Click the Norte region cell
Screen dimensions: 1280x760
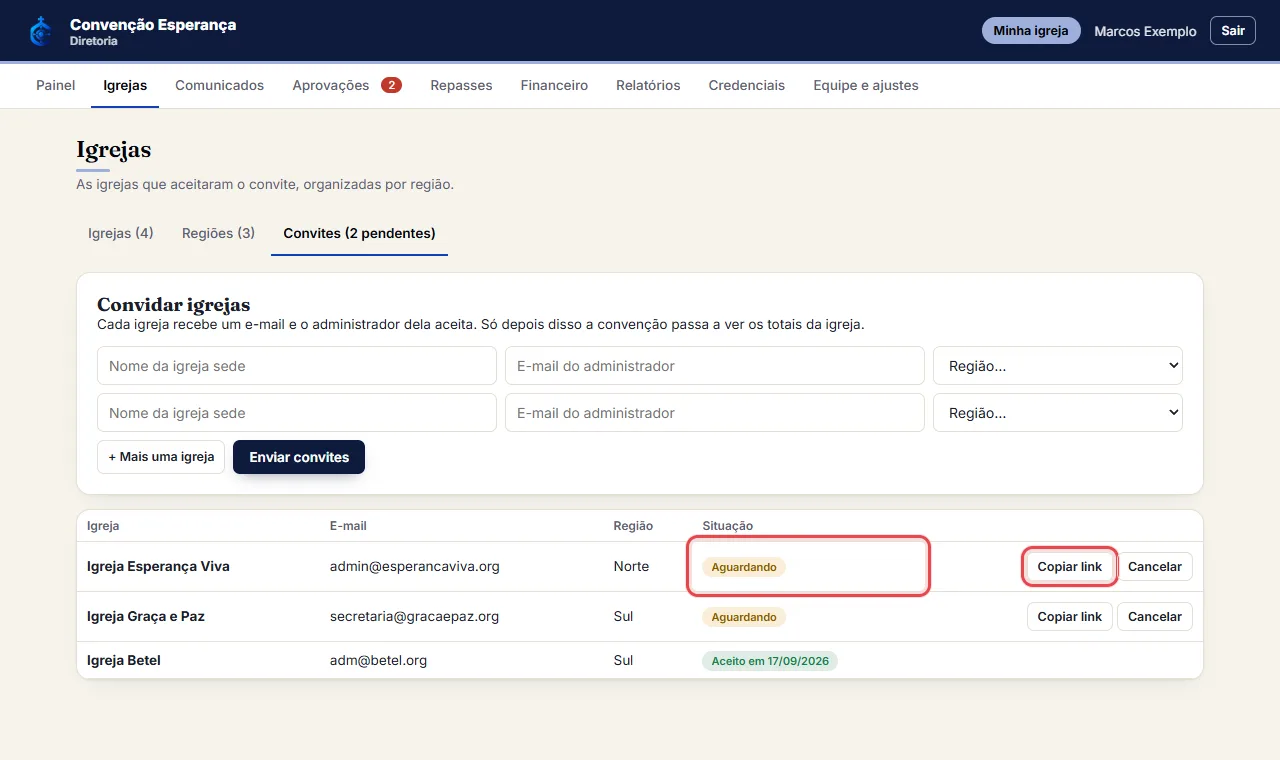pos(632,567)
